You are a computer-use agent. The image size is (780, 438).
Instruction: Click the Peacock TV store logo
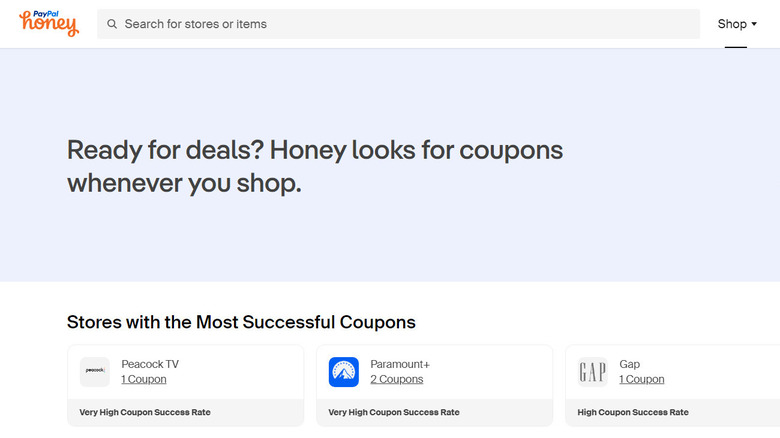(x=95, y=372)
